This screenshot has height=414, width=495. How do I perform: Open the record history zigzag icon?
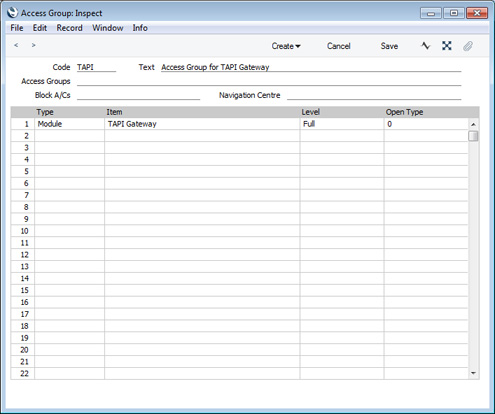tap(425, 46)
